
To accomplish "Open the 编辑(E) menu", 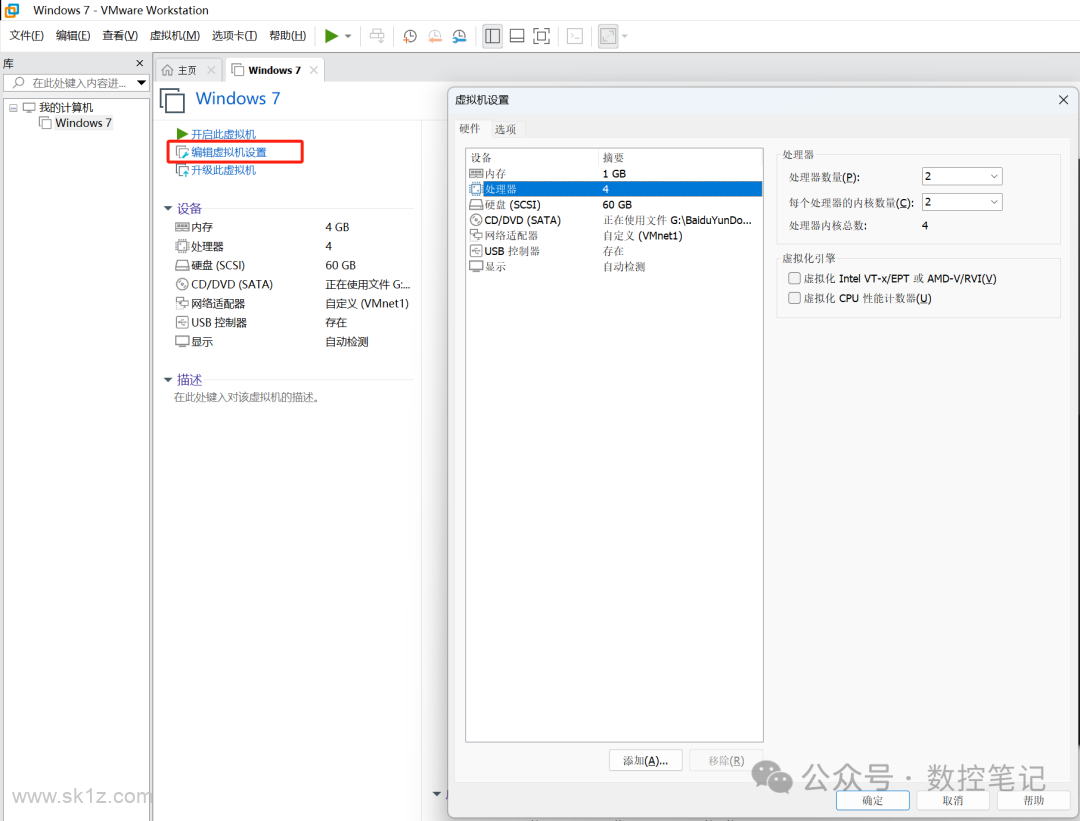I will click(x=73, y=36).
